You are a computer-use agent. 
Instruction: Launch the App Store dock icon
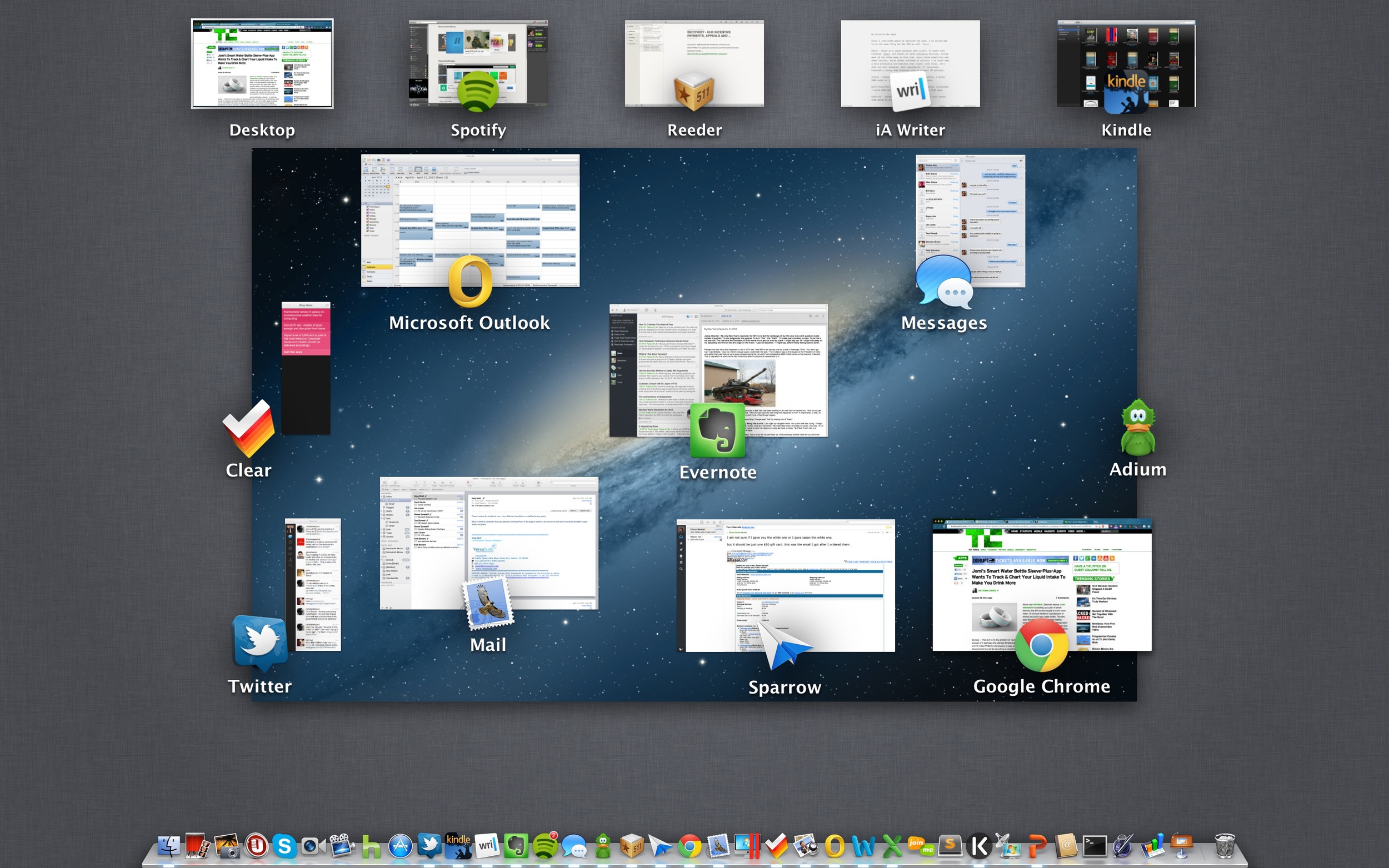tap(400, 847)
